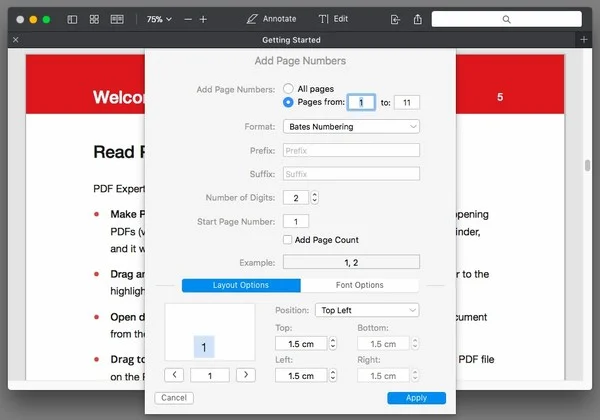Adjust the Number of Digits stepper
Viewport: 600px width, 420px height.
point(315,198)
